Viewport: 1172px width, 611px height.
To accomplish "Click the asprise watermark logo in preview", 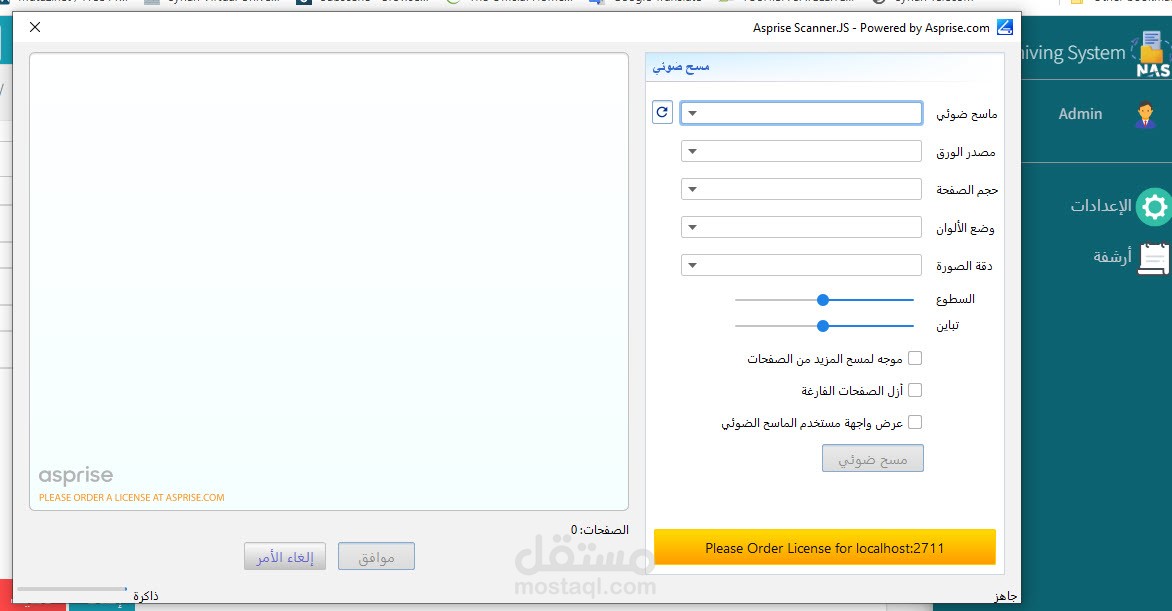I will [76, 476].
